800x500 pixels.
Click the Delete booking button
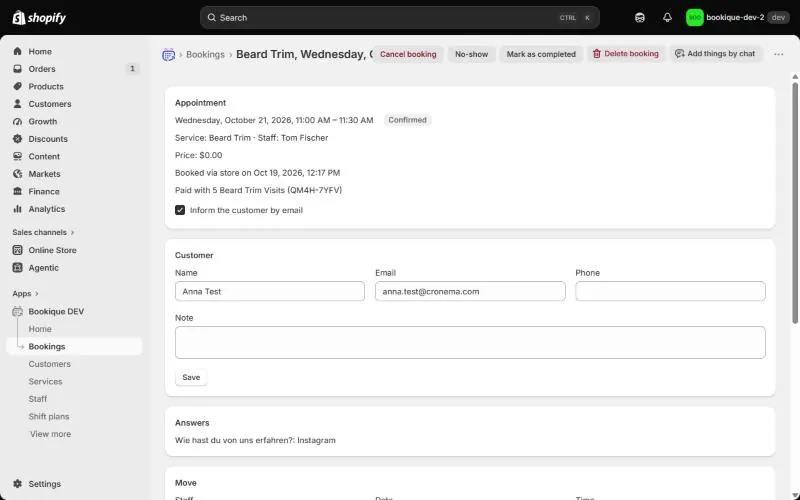pos(626,54)
